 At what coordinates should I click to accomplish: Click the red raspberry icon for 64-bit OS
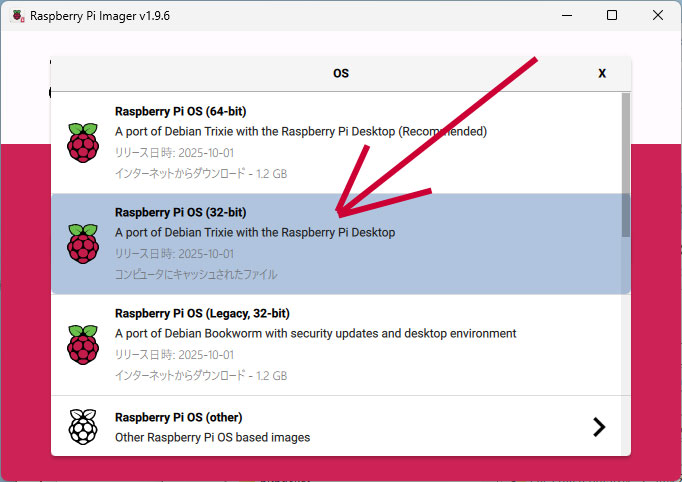(x=83, y=142)
